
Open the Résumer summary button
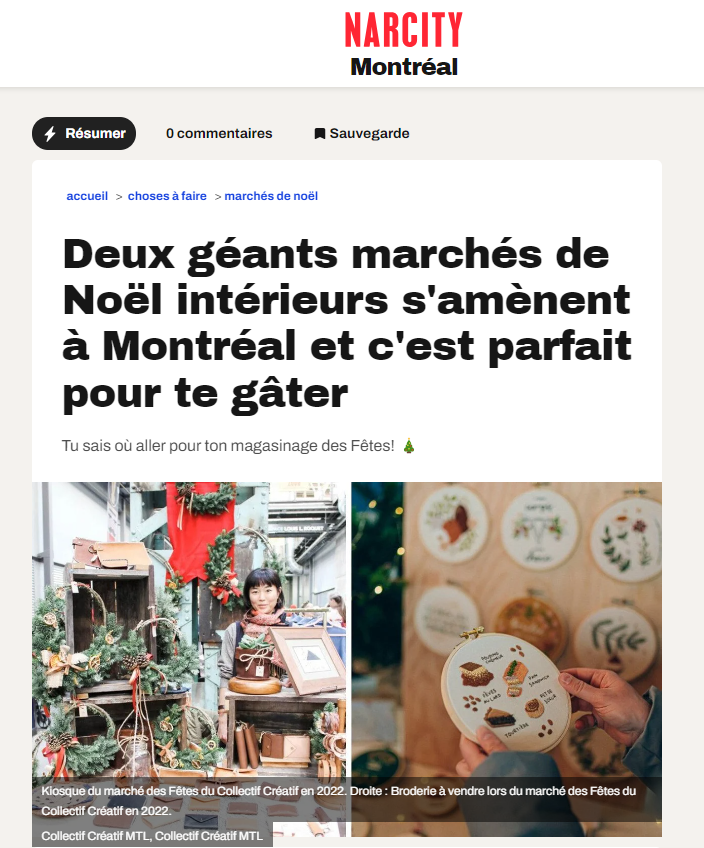coord(84,134)
